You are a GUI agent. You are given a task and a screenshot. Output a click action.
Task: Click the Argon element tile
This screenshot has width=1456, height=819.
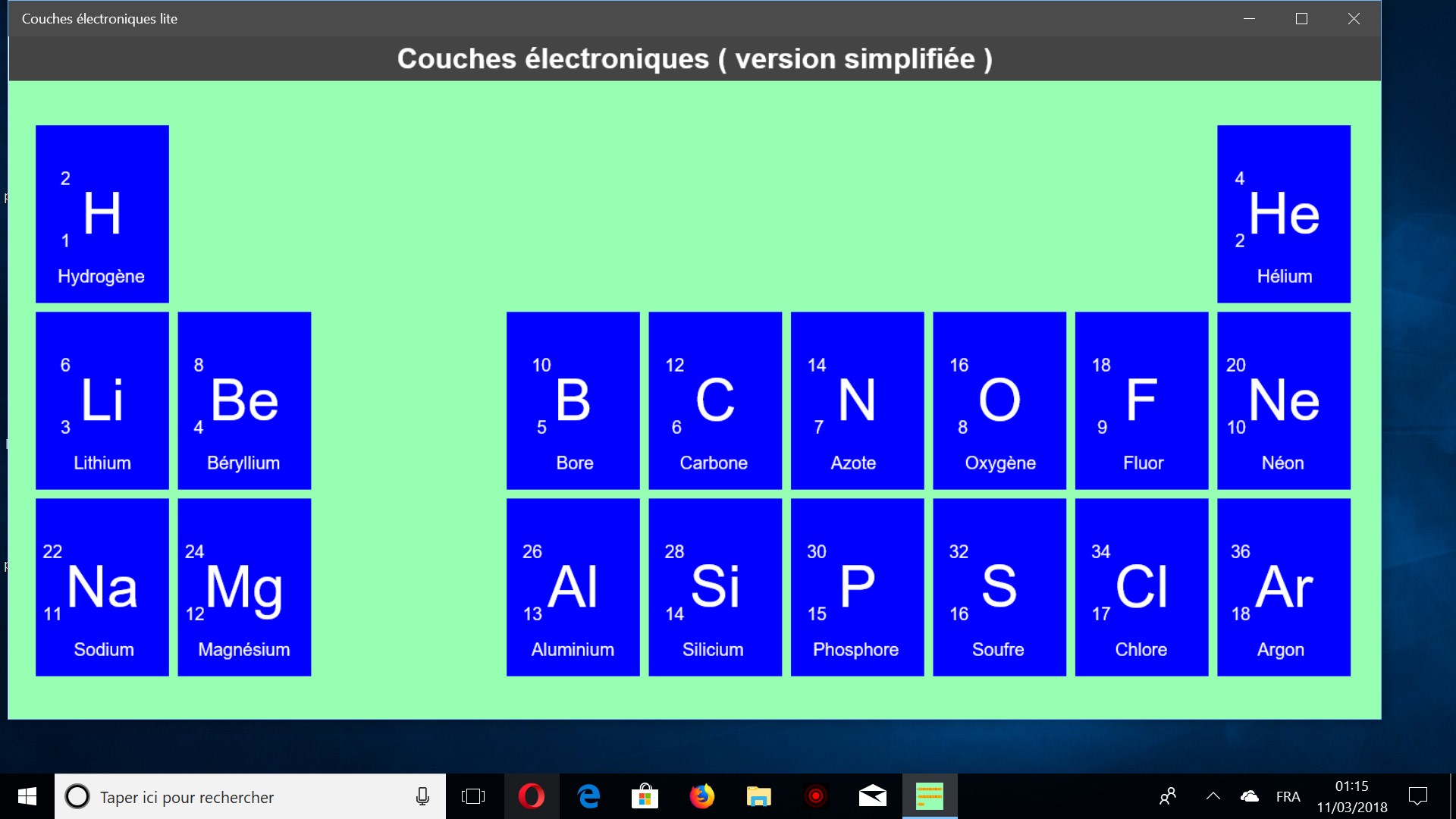(1283, 587)
